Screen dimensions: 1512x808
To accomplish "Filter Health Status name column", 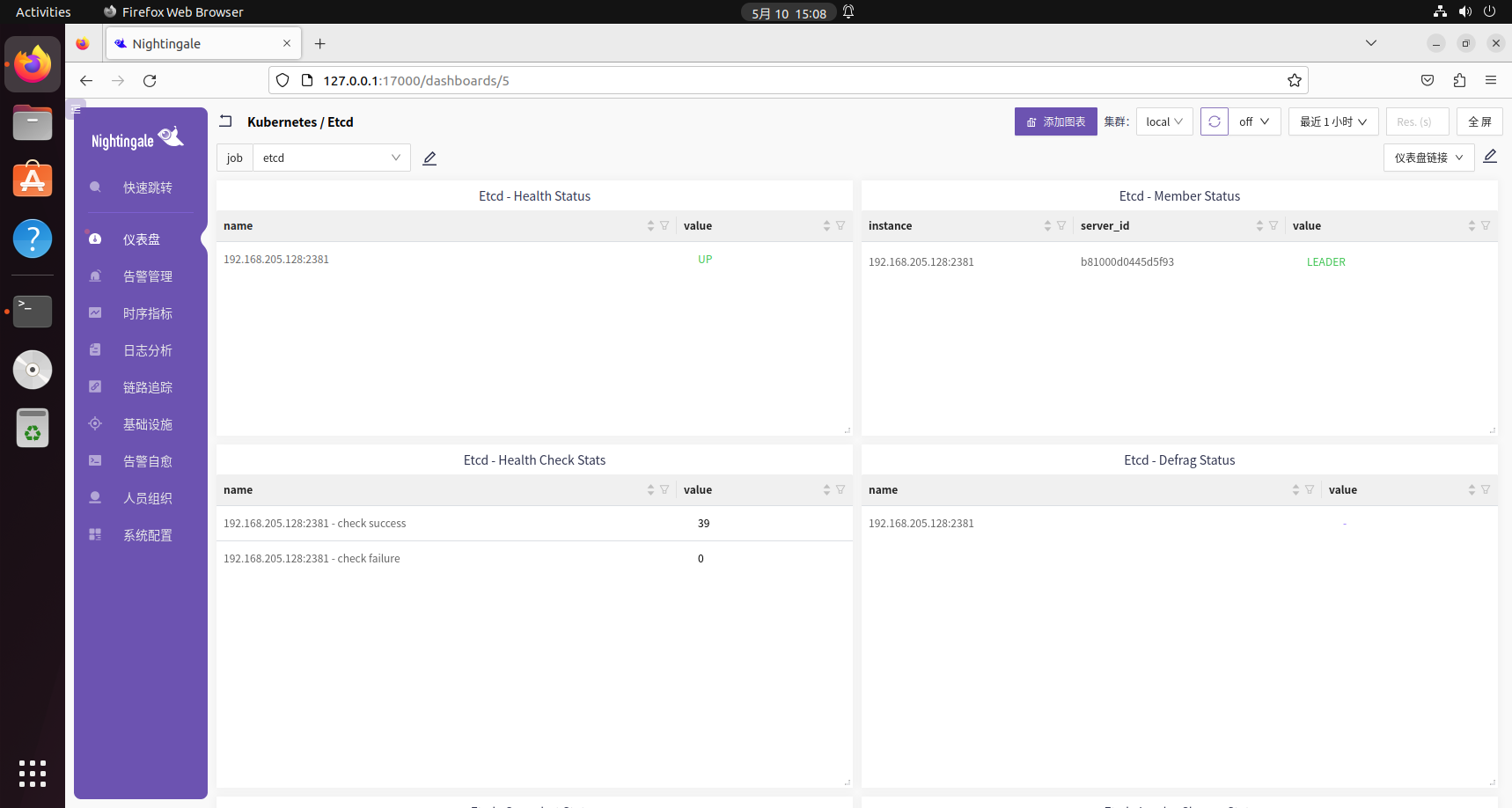I will point(664,226).
